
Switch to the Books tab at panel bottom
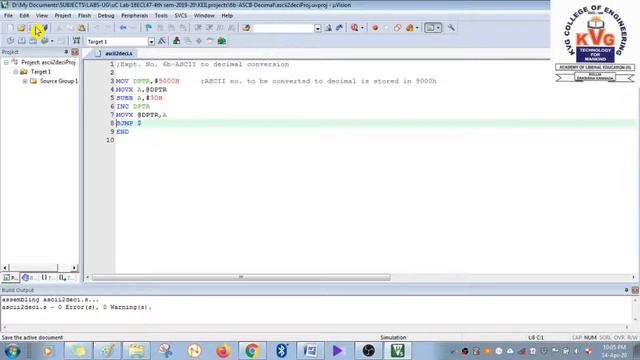[29, 278]
